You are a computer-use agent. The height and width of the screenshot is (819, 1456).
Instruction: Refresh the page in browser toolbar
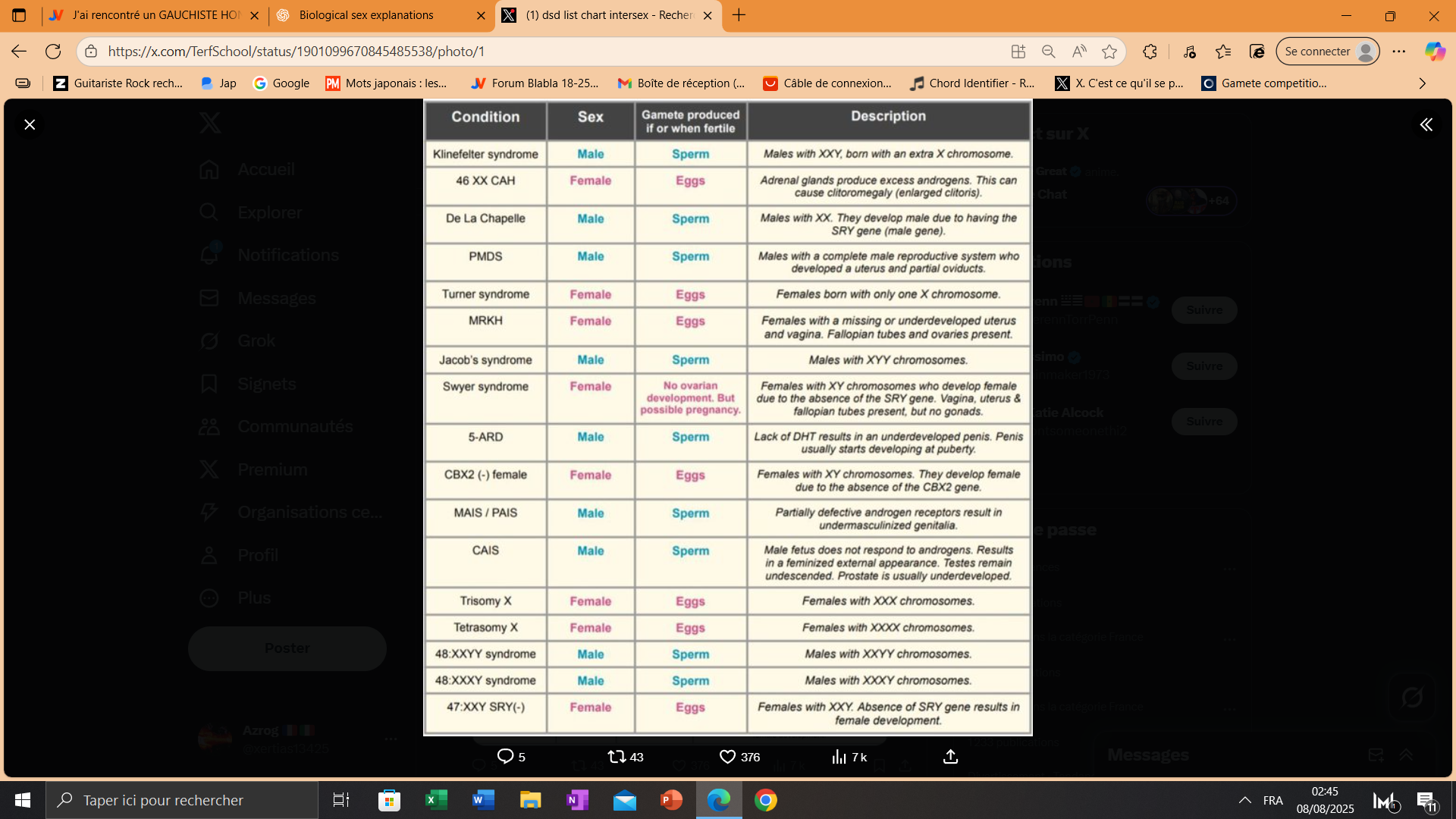[x=53, y=52]
